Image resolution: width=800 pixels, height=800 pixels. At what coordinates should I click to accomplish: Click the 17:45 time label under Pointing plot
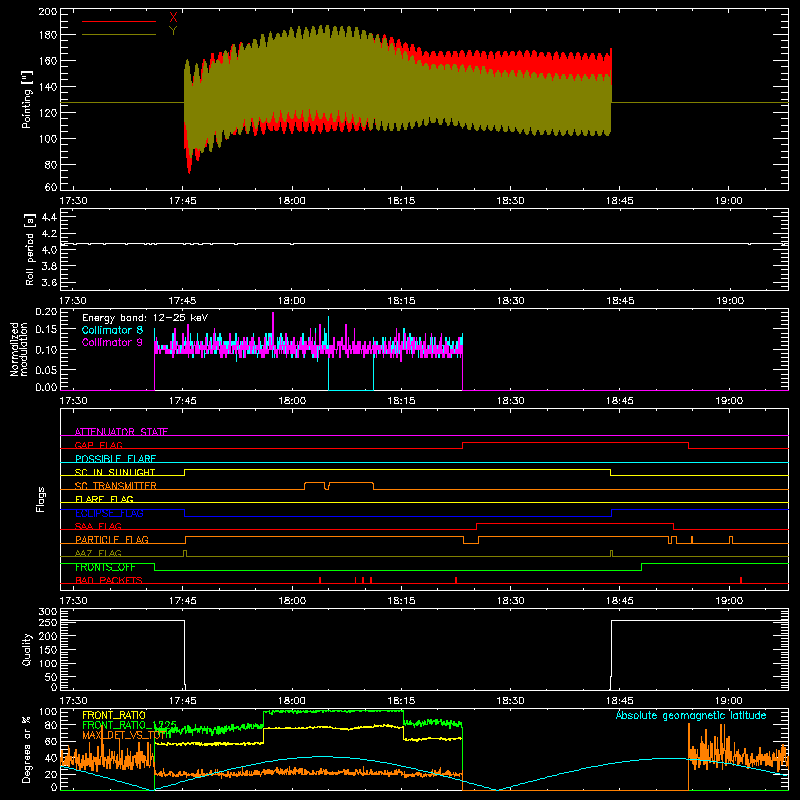pos(183,201)
